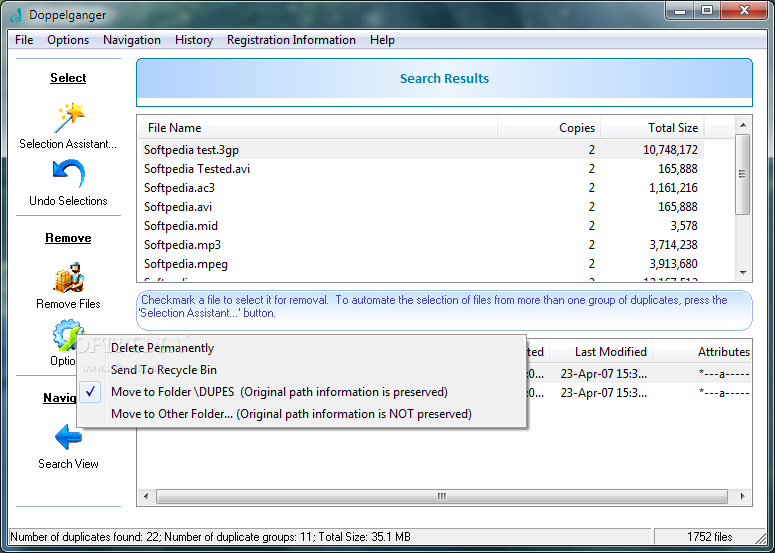Image resolution: width=775 pixels, height=553 pixels.
Task: Select Move to Folder \DUPES option
Action: [x=301, y=392]
